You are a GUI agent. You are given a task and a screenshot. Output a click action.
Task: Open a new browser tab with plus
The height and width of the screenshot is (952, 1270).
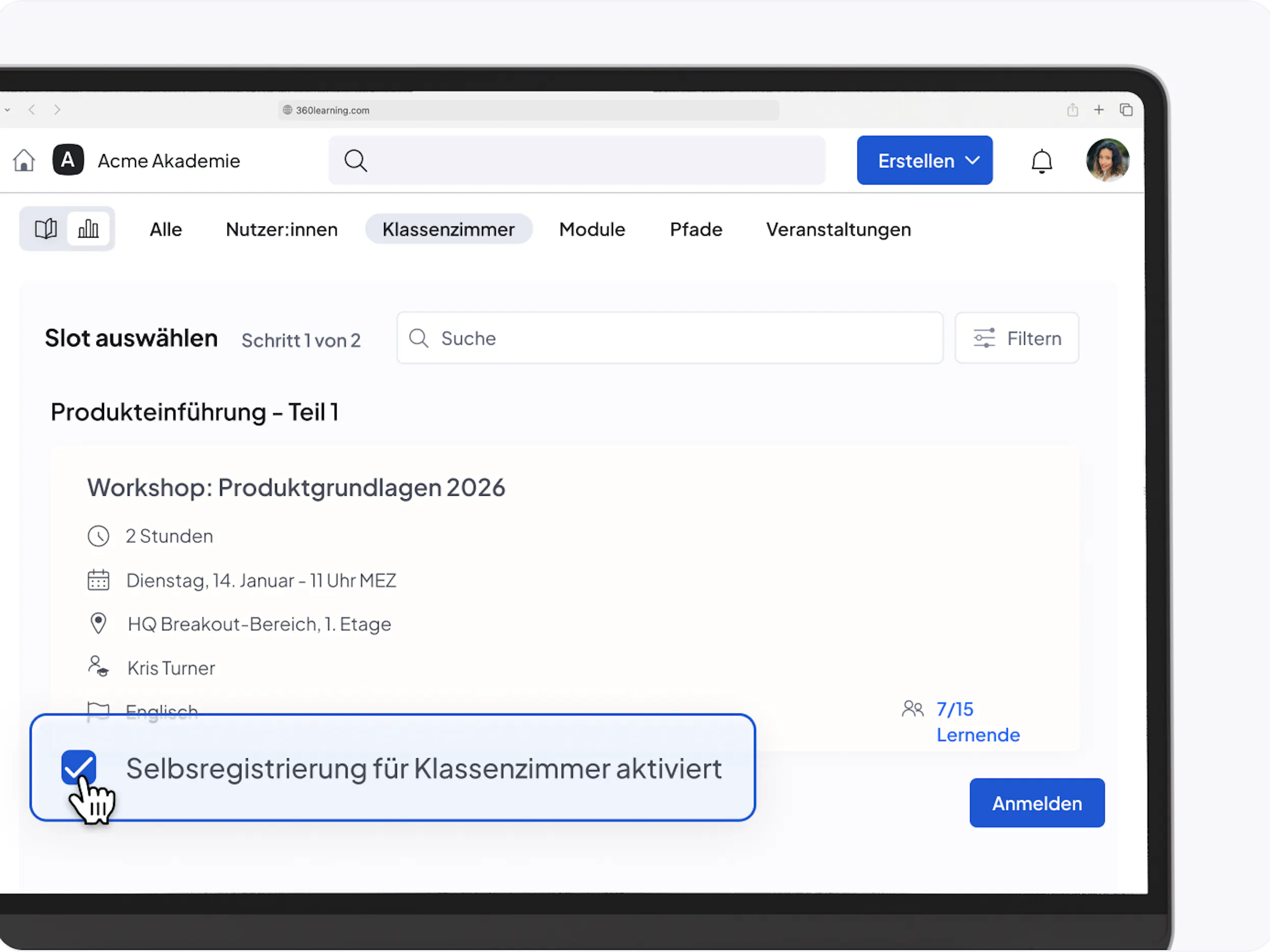pyautogui.click(x=1098, y=110)
